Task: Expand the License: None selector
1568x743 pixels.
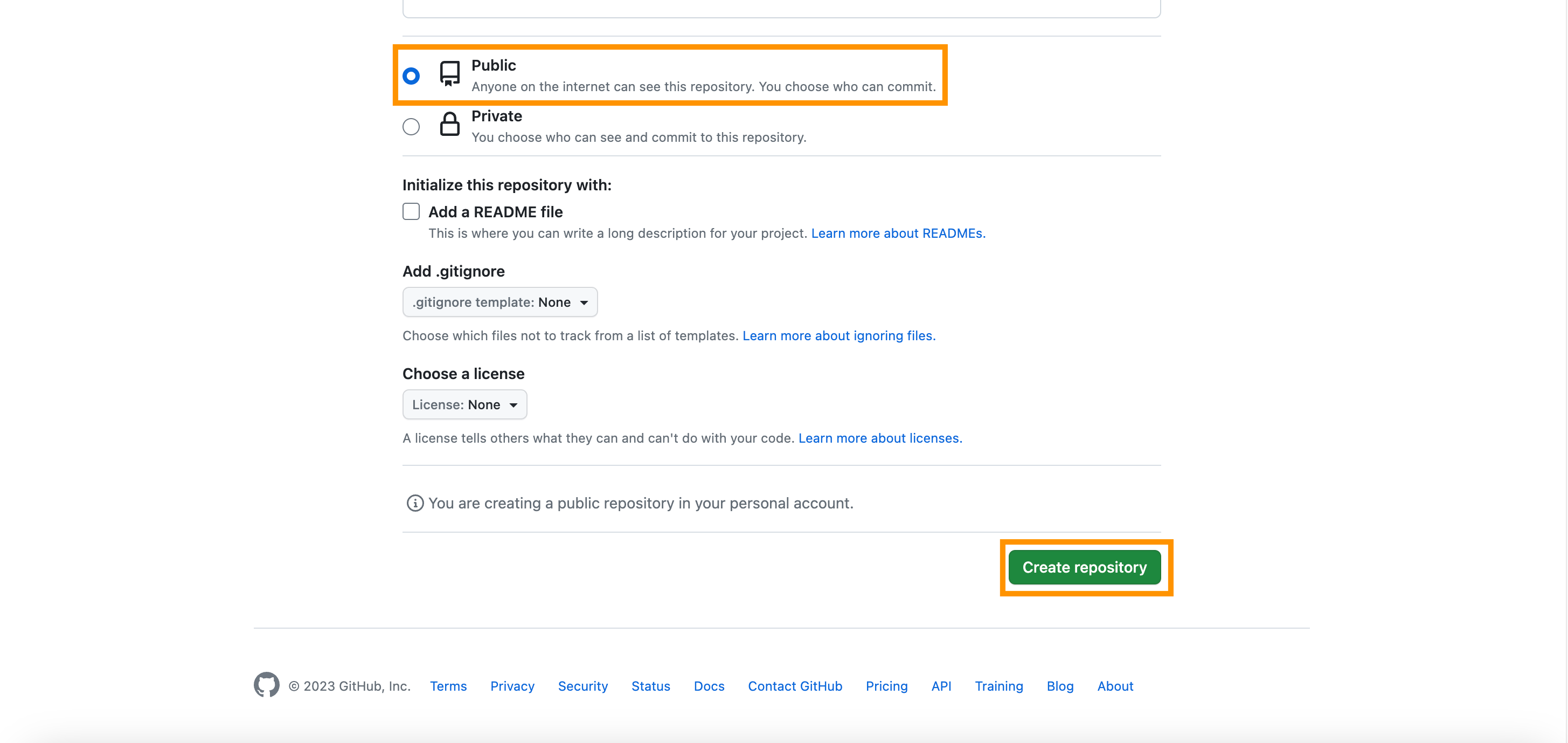Action: point(464,404)
